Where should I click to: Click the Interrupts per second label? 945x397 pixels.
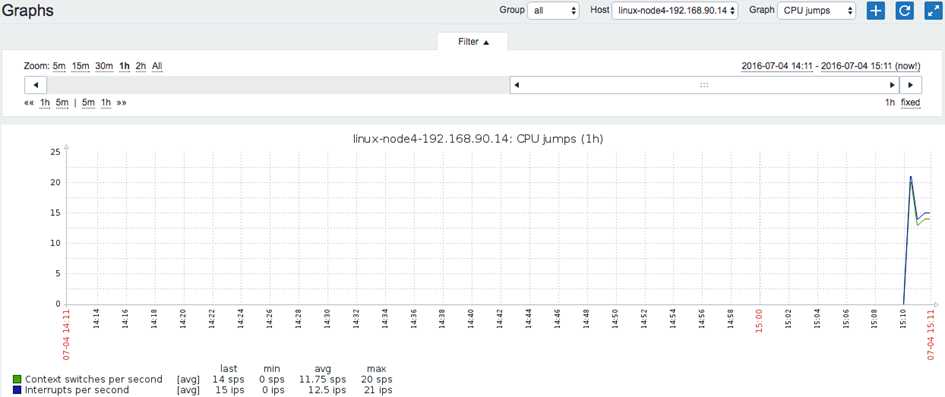tap(77, 390)
